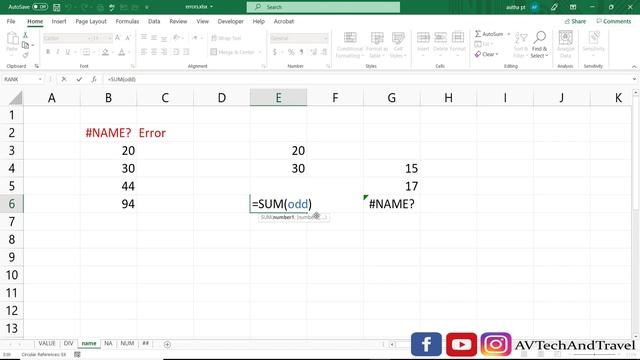640x360 pixels.
Task: Click the AutoSum button
Action: click(489, 34)
